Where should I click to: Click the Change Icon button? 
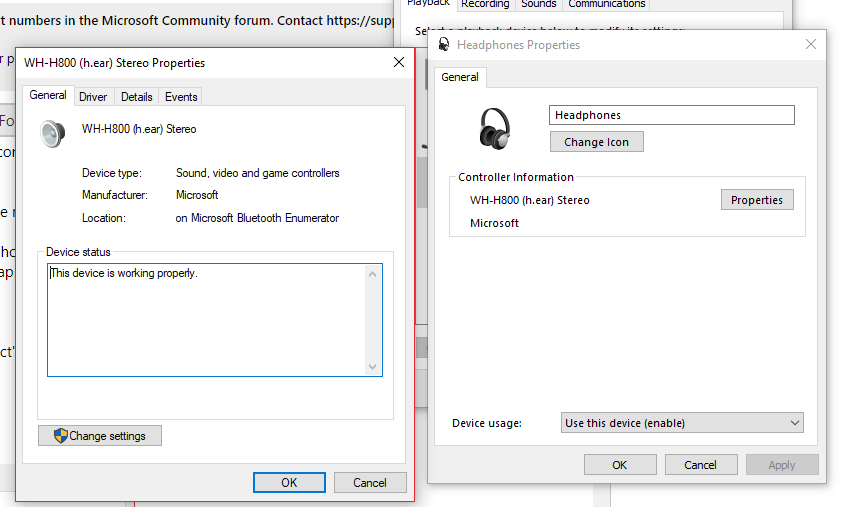click(x=597, y=142)
